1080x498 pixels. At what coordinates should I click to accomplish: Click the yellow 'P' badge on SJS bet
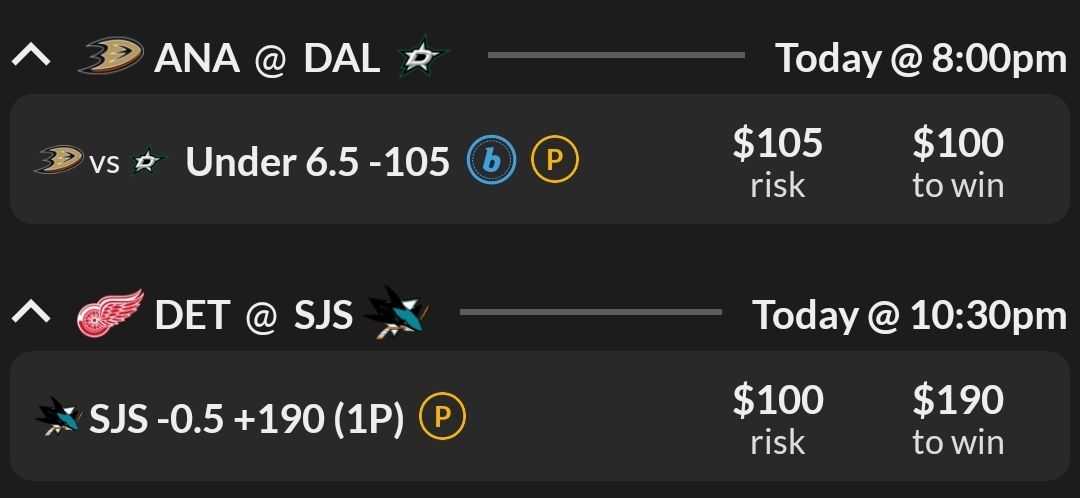pyautogui.click(x=442, y=418)
